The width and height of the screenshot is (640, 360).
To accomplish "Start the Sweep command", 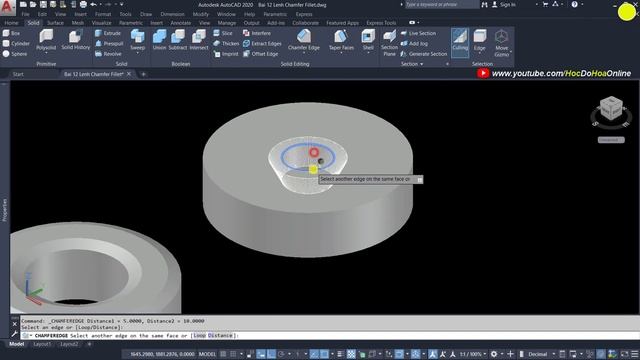I will click(138, 40).
